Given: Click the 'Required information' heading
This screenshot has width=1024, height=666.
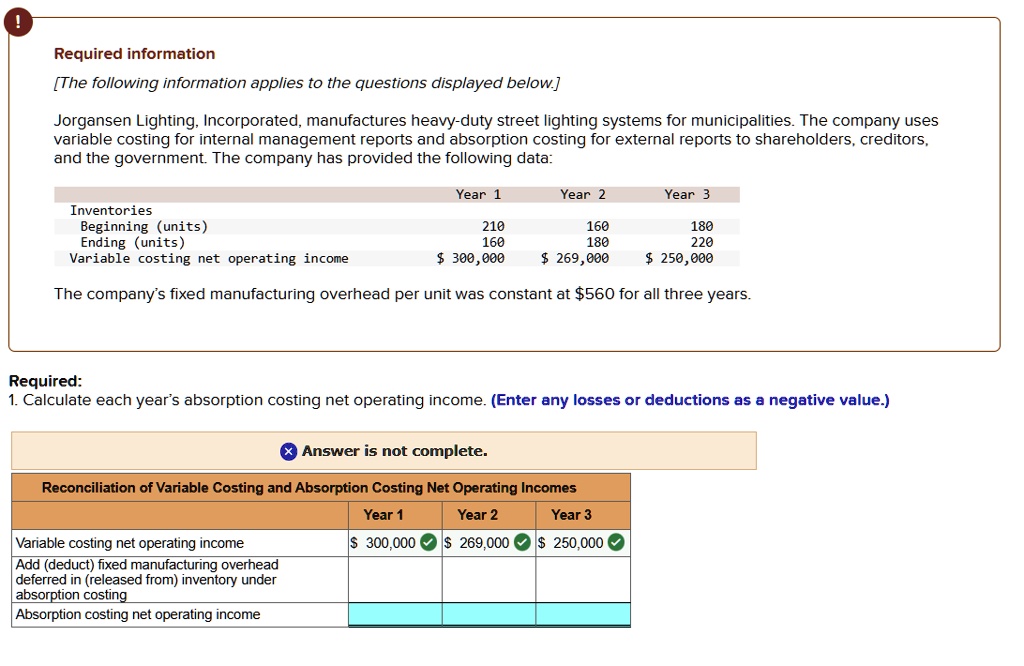Looking at the screenshot, I should click(x=135, y=54).
